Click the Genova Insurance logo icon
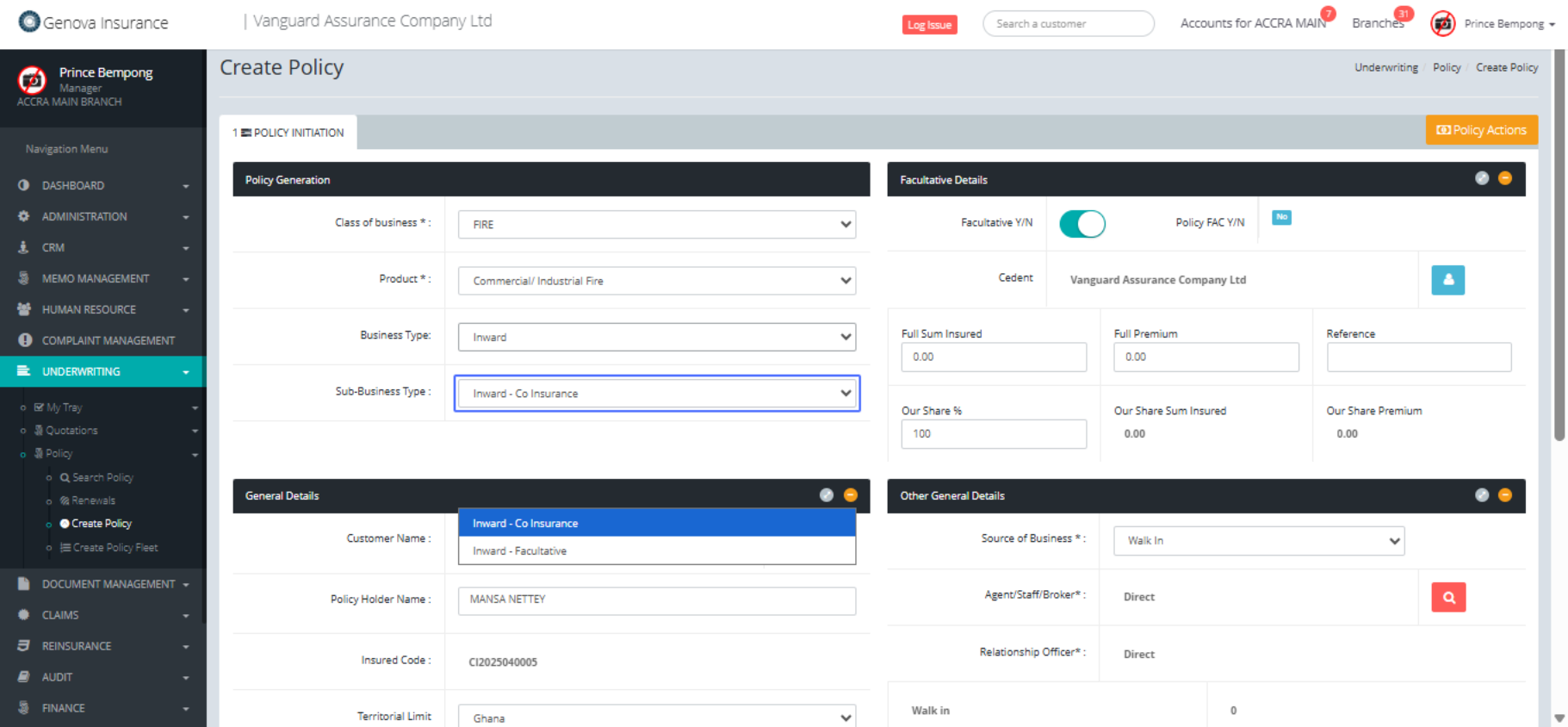The image size is (1568, 727). point(29,22)
